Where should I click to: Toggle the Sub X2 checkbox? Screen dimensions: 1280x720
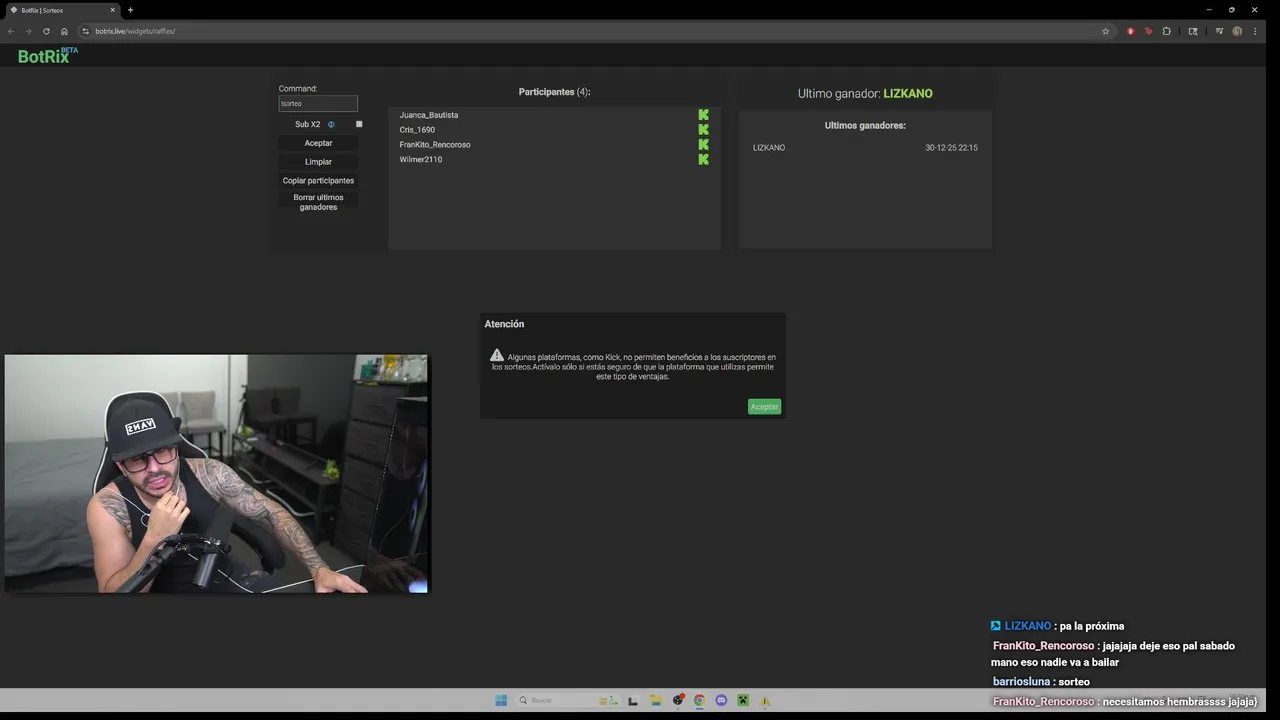pyautogui.click(x=359, y=124)
